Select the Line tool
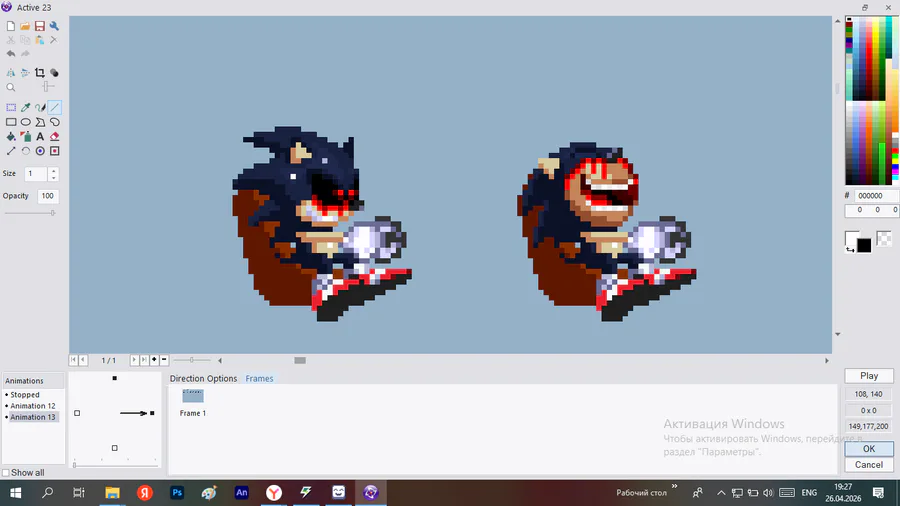 tap(55, 107)
